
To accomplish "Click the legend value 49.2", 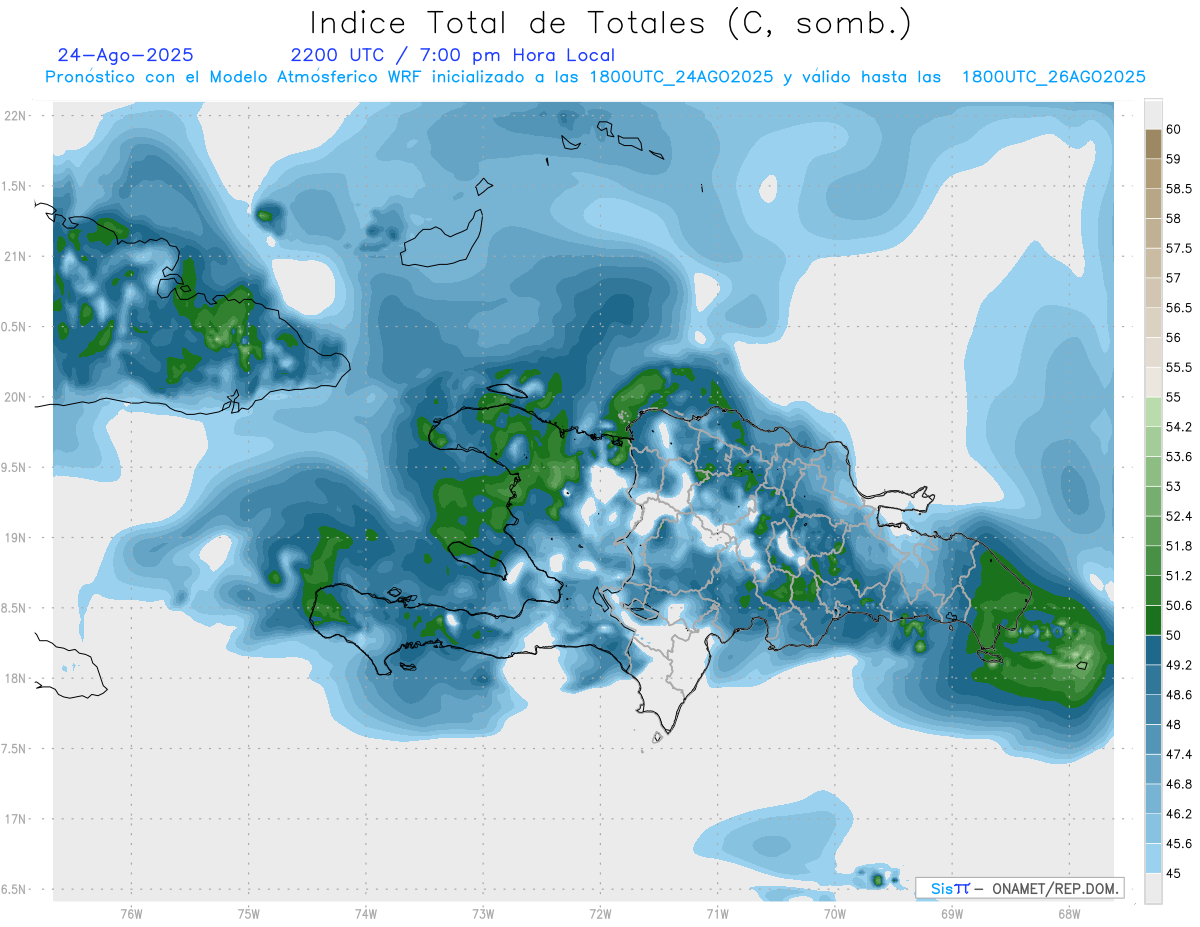I will pos(1180,665).
